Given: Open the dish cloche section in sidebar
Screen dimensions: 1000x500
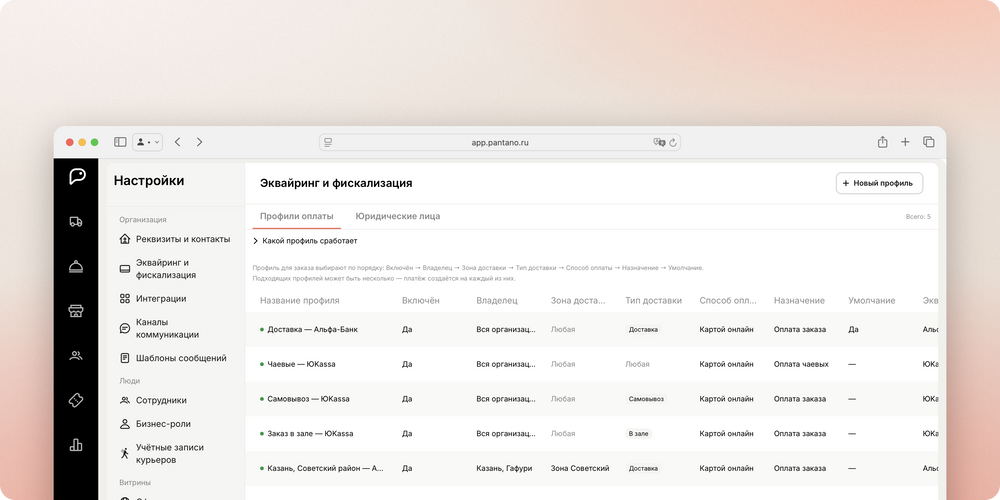Looking at the screenshot, I should [76, 267].
